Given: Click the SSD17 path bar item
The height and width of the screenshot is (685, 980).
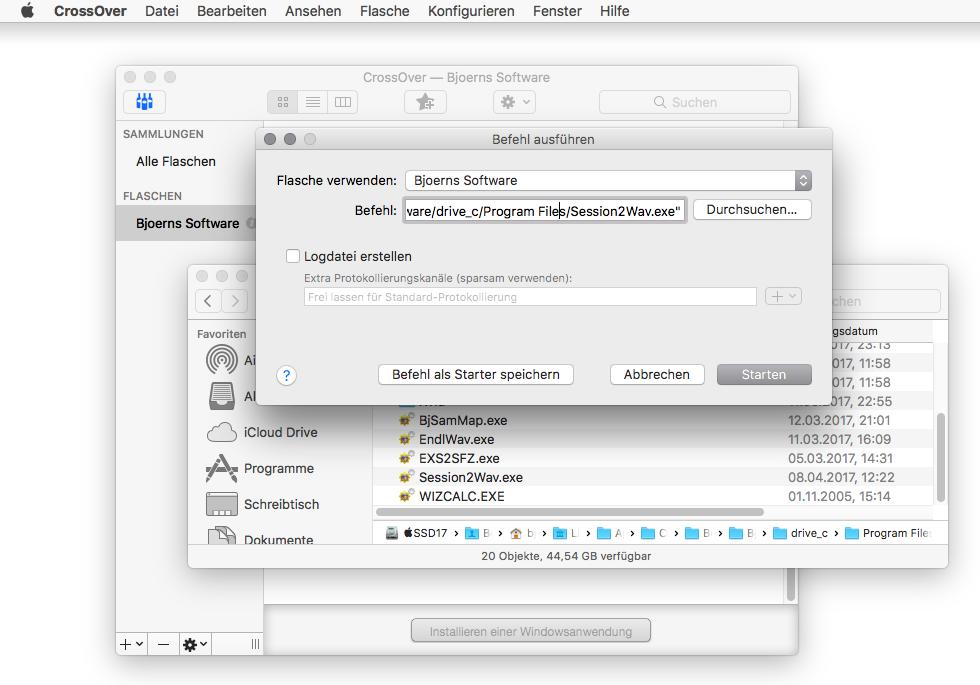Looking at the screenshot, I should pyautogui.click(x=417, y=533).
